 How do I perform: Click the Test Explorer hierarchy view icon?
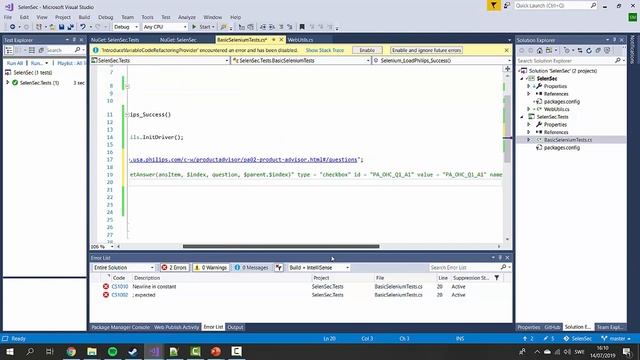[x=9, y=50]
